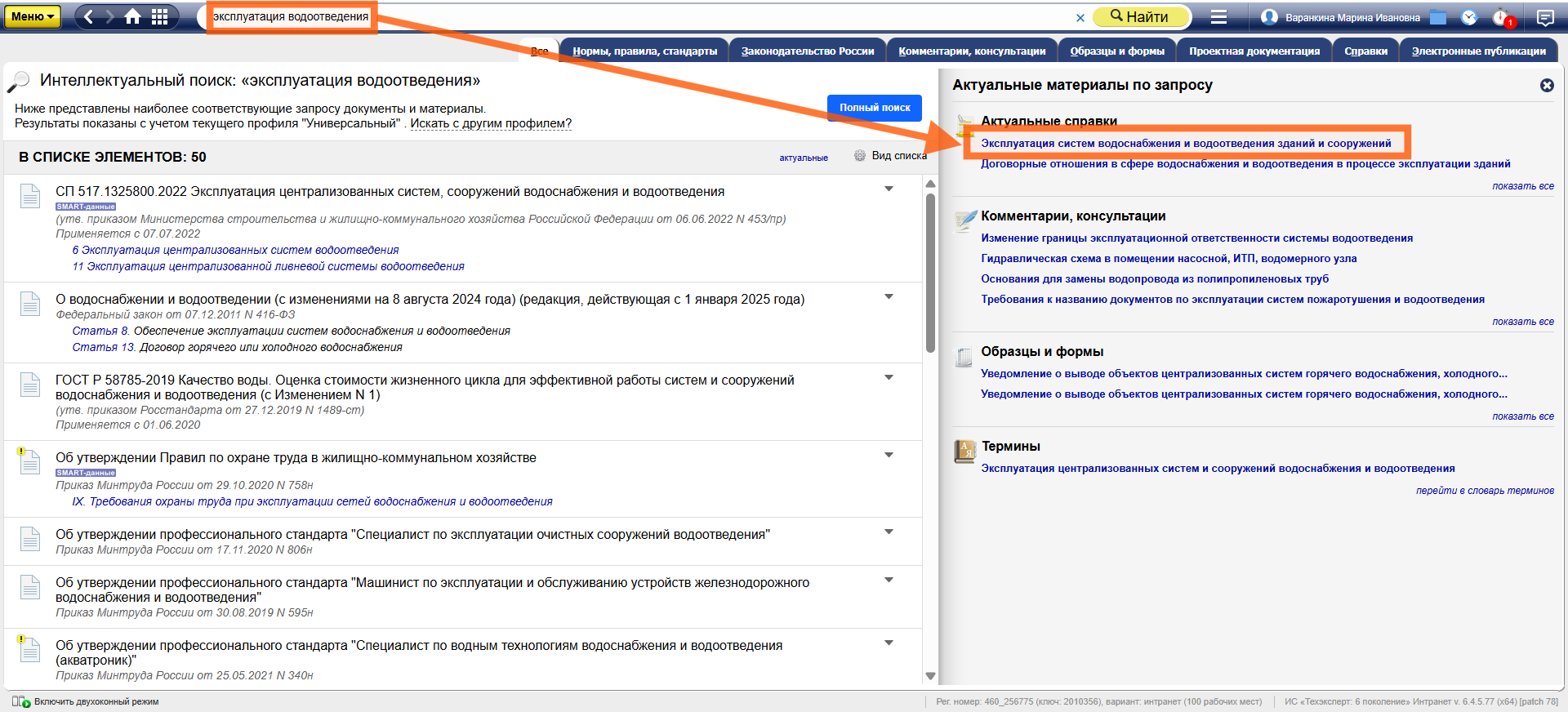Screen dimensions: 1568x712
Task: Switch to Образцы и формы tab
Action: pos(1117,51)
